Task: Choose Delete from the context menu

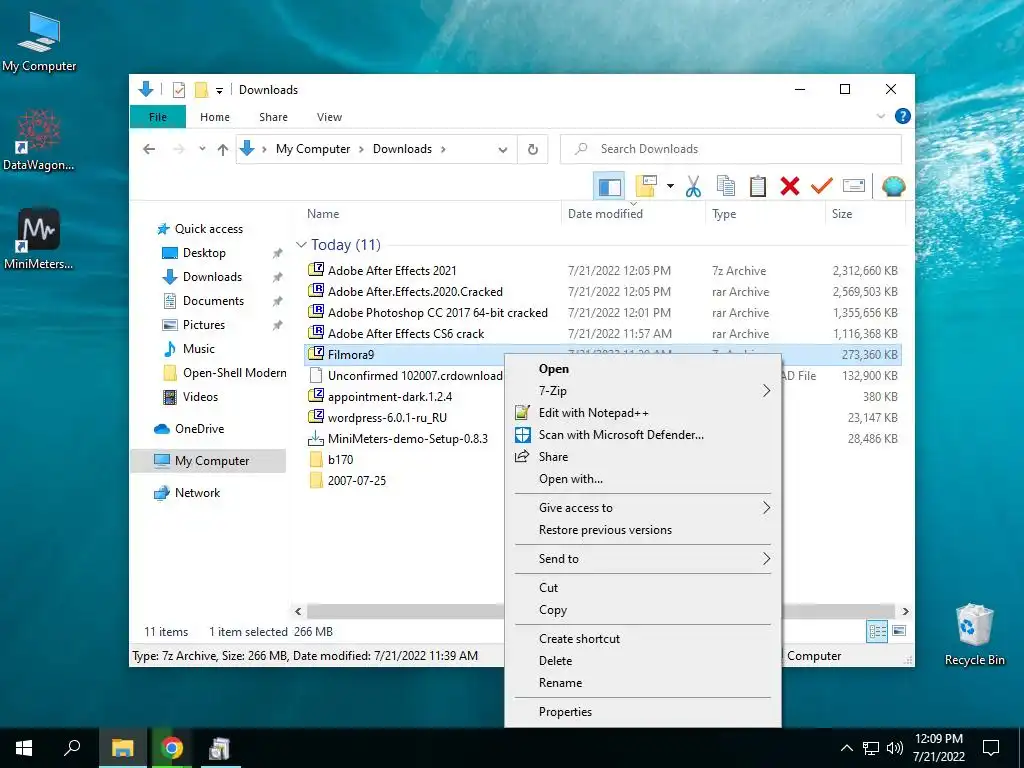Action: tap(555, 661)
